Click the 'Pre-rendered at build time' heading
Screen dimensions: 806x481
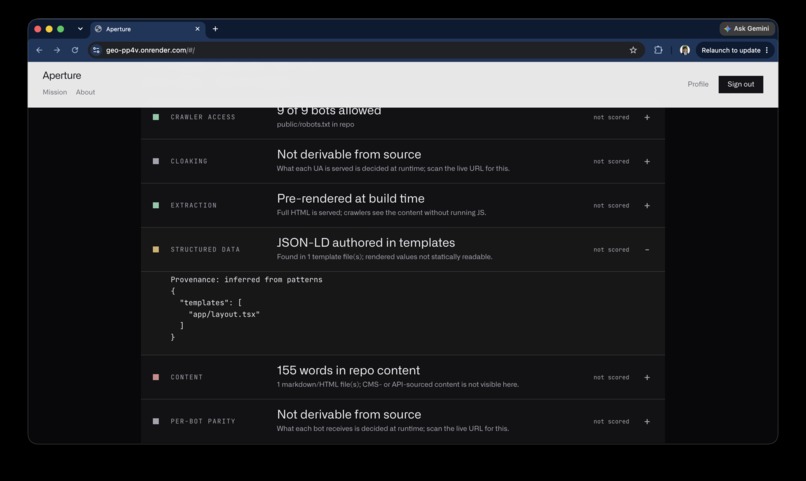(351, 198)
